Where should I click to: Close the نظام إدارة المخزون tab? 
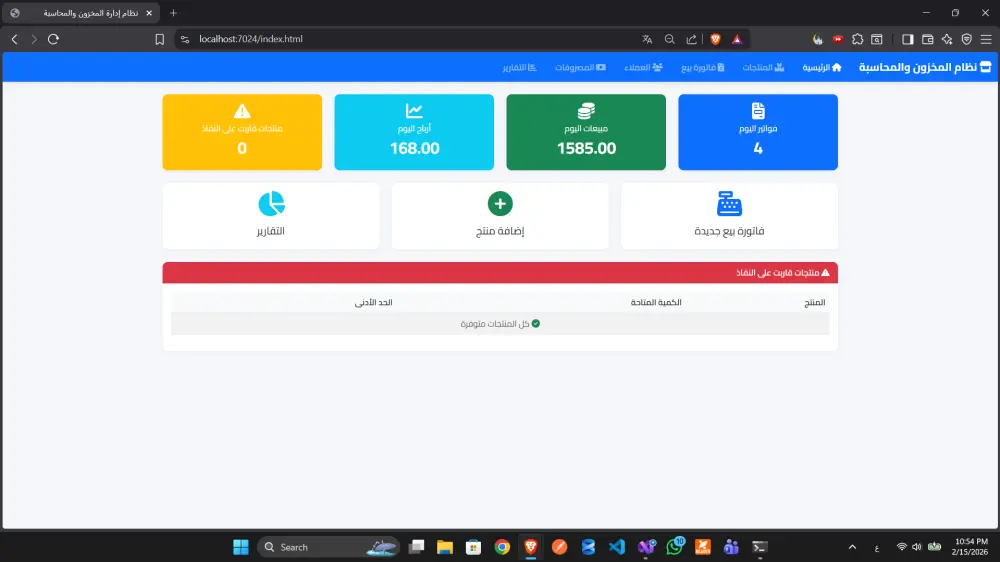click(x=149, y=13)
